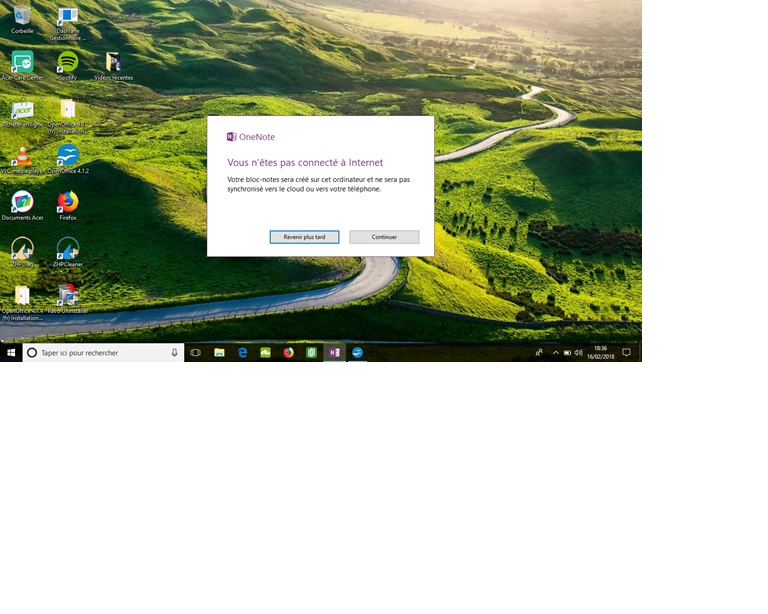
Task: Open Task View from the taskbar
Action: 195,353
